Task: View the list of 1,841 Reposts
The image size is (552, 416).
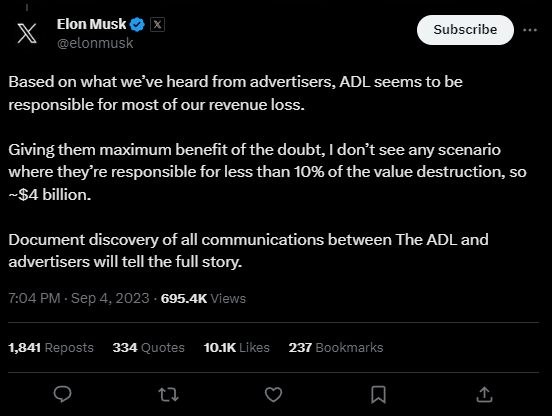Action: pos(51,348)
